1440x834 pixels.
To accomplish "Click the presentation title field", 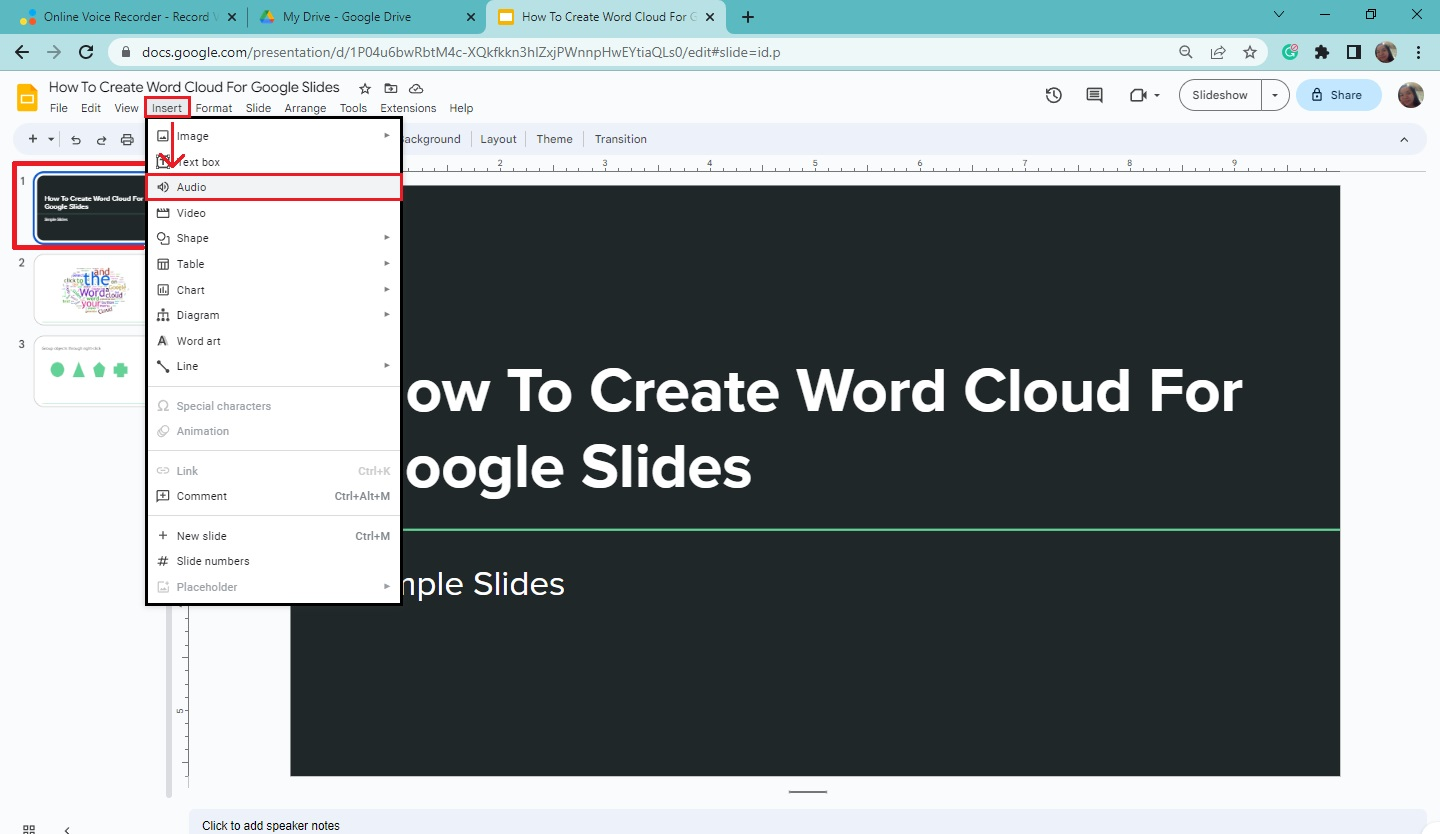I will click(x=194, y=87).
